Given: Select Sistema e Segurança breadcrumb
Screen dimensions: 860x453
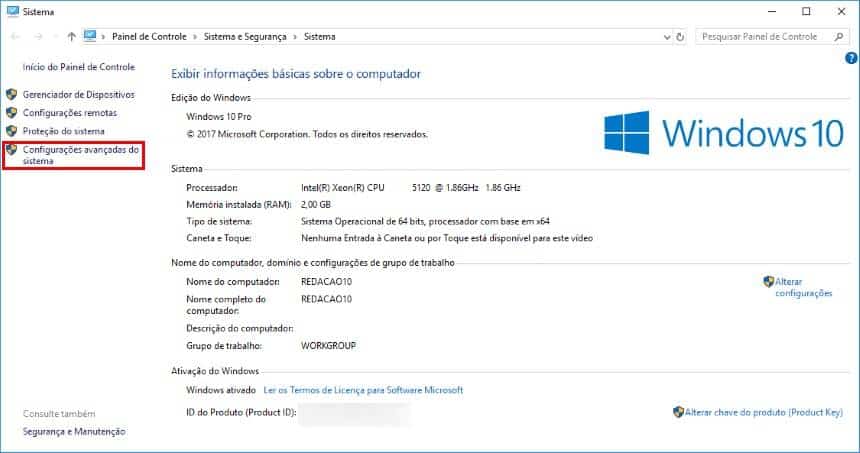Looking at the screenshot, I should (x=245, y=37).
